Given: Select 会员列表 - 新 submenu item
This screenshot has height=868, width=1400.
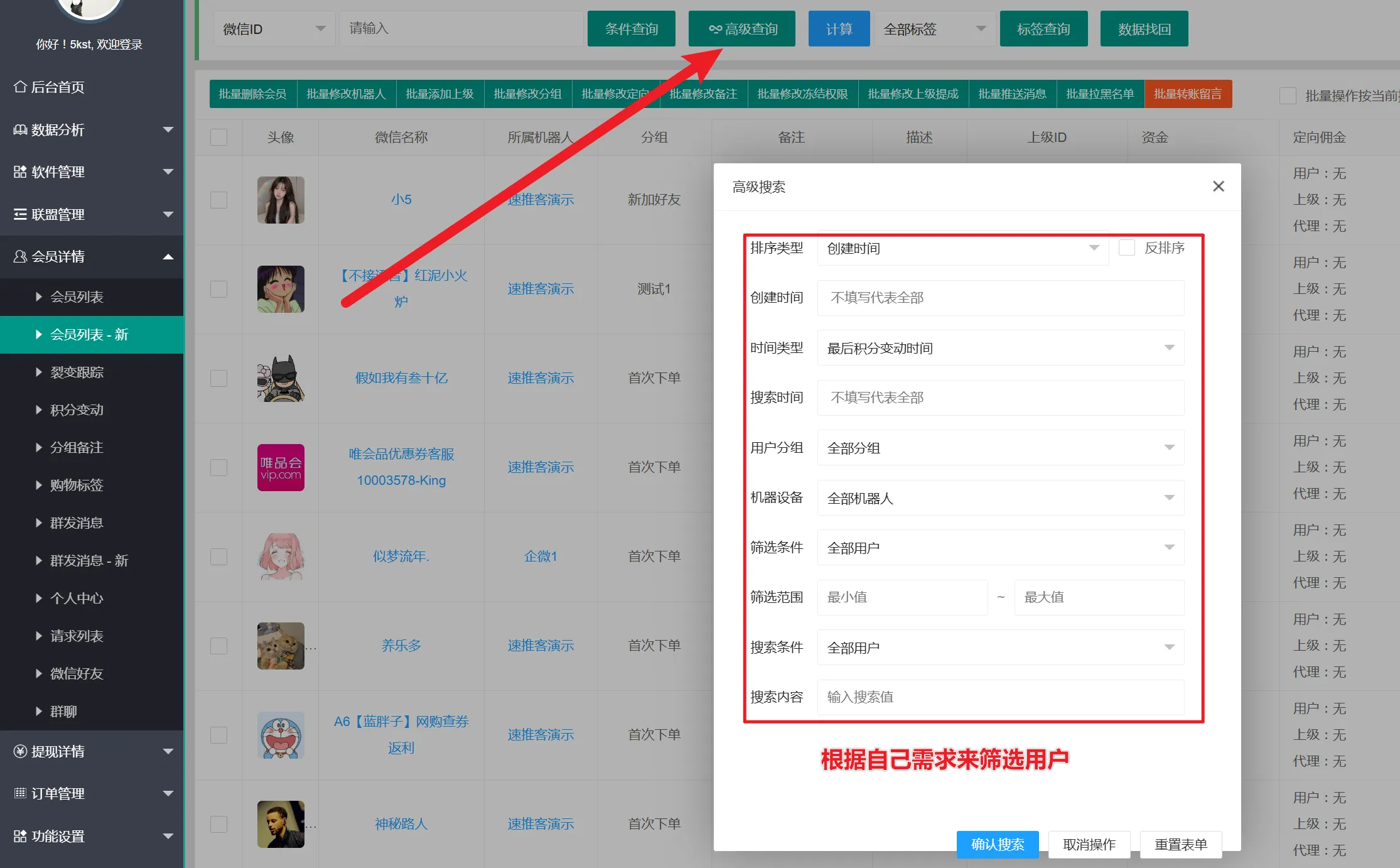Looking at the screenshot, I should click(92, 335).
